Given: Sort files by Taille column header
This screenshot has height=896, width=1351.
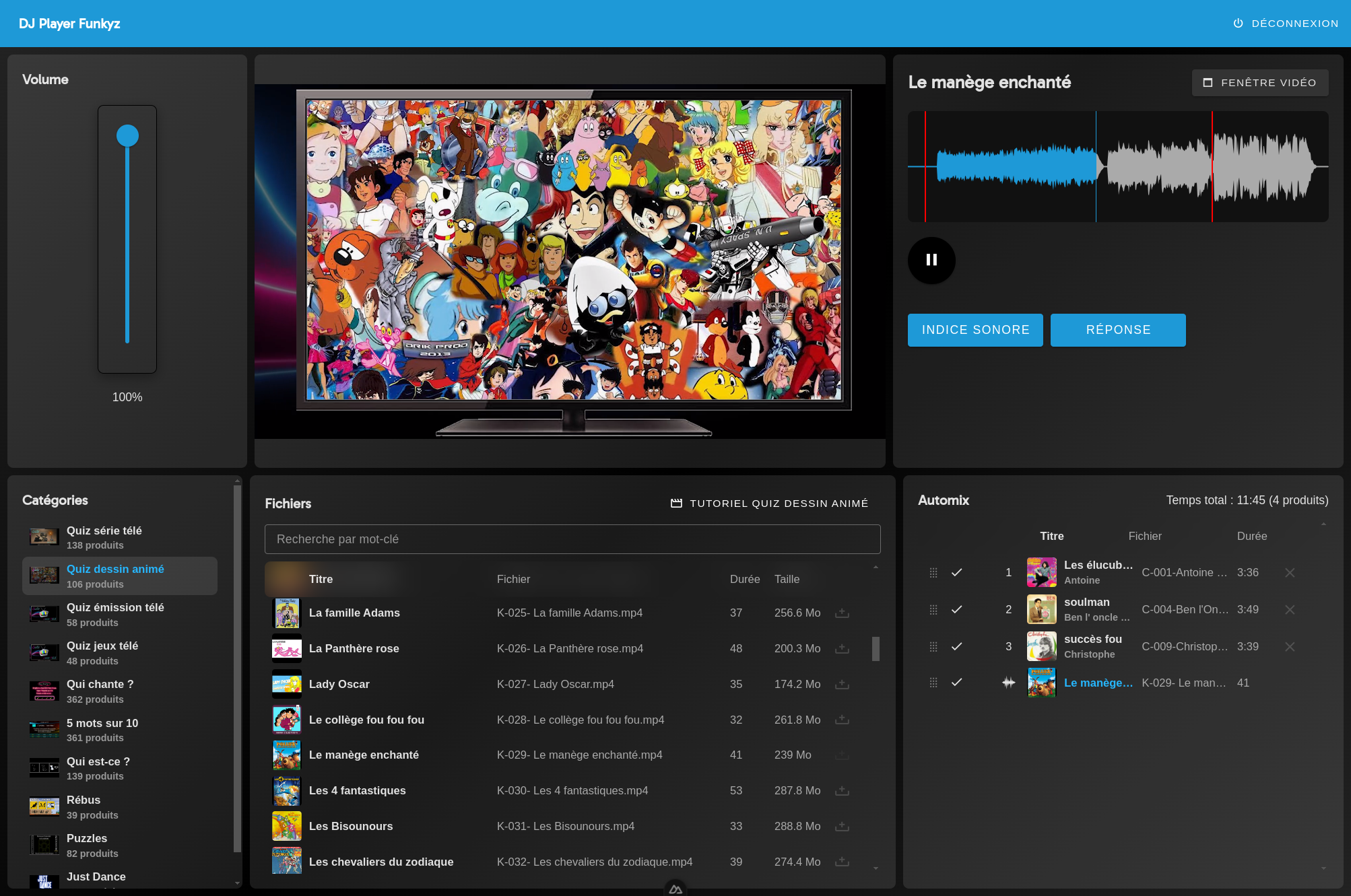Looking at the screenshot, I should click(787, 579).
